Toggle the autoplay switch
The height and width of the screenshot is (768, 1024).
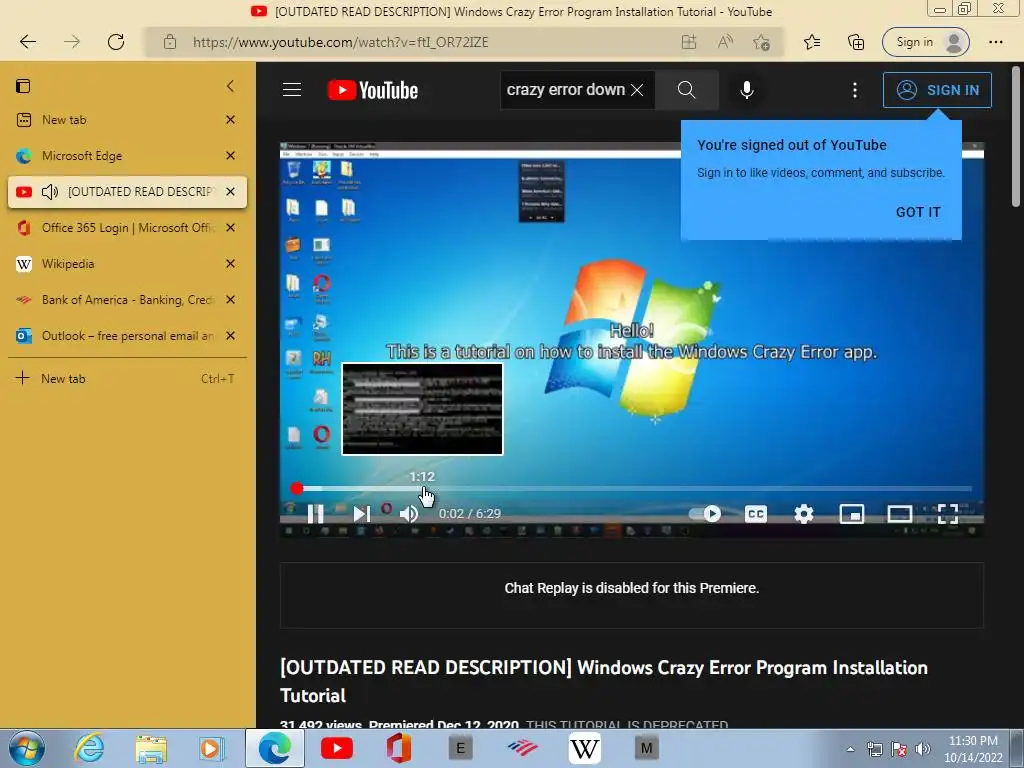705,514
